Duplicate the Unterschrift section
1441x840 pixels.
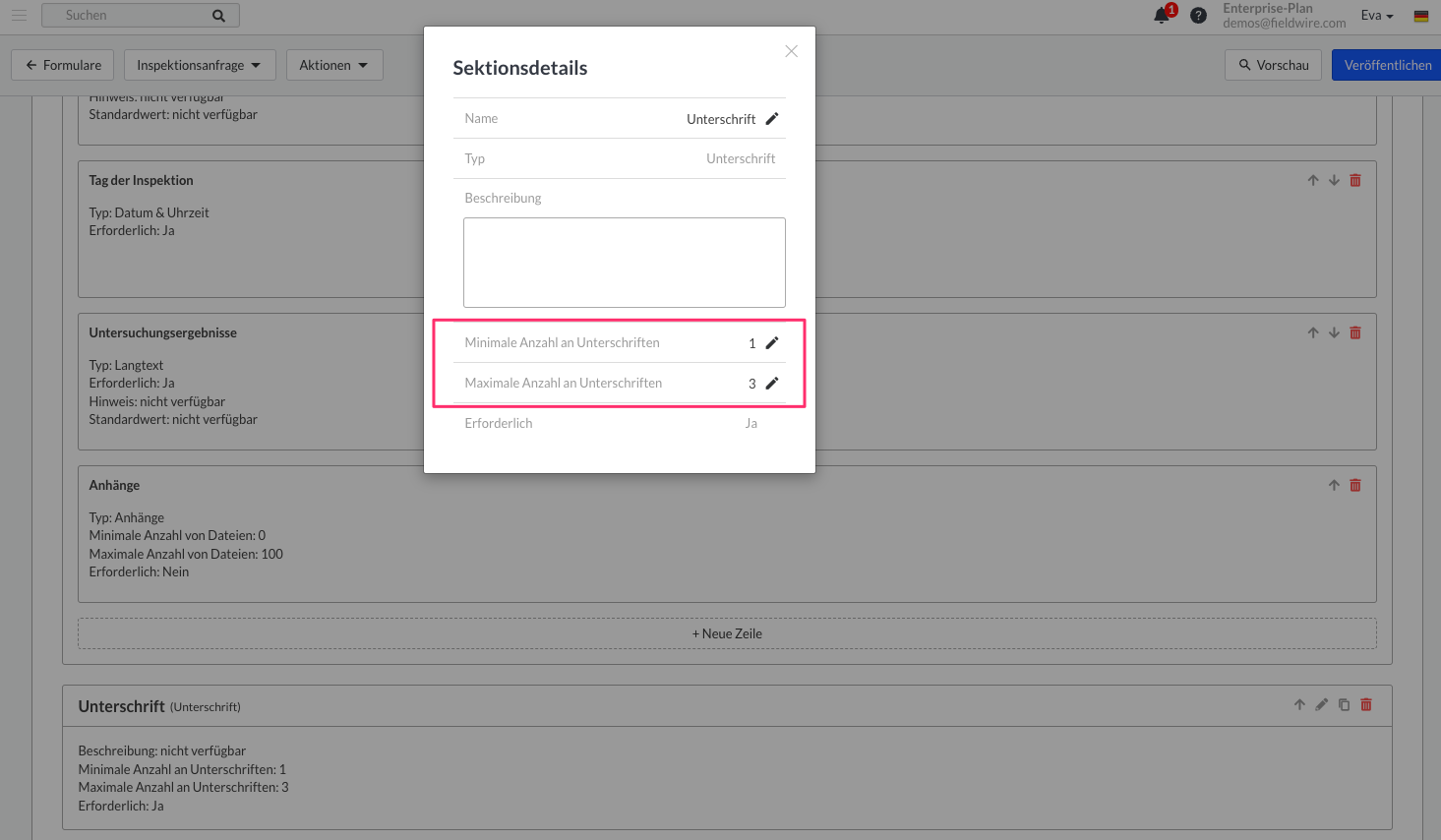[1344, 705]
